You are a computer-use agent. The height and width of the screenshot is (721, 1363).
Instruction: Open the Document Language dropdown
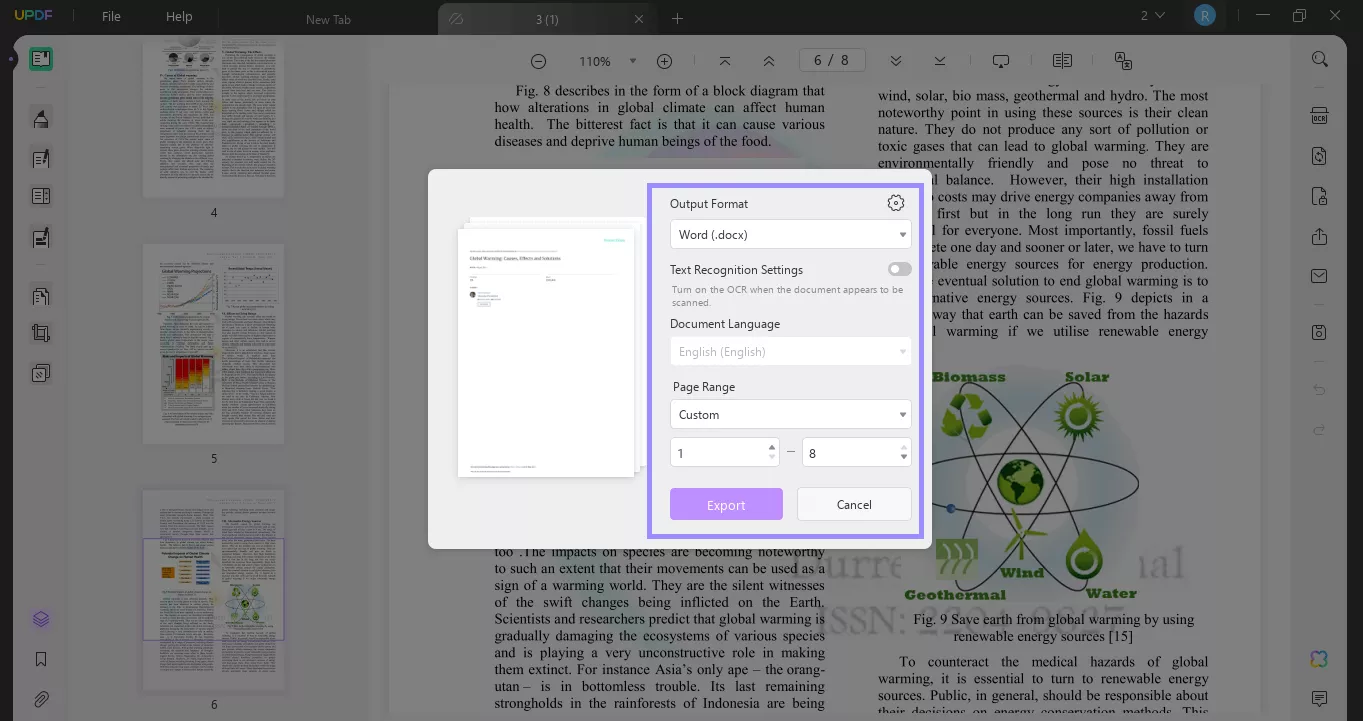pyautogui.click(x=790, y=351)
